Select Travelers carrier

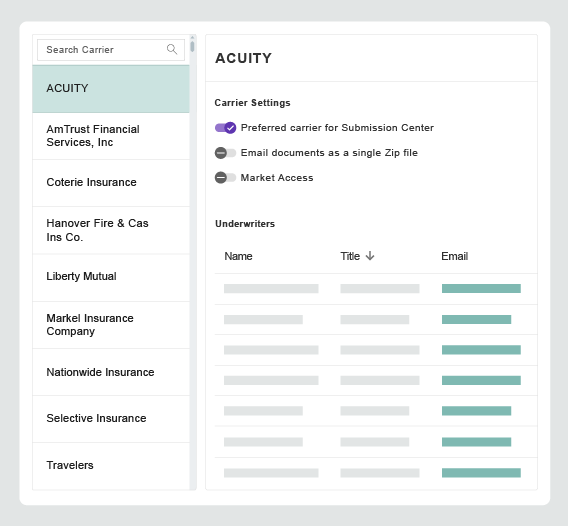point(111,466)
